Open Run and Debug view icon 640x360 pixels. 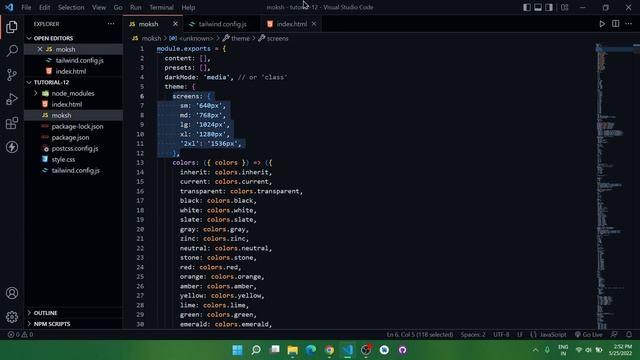(x=12, y=99)
